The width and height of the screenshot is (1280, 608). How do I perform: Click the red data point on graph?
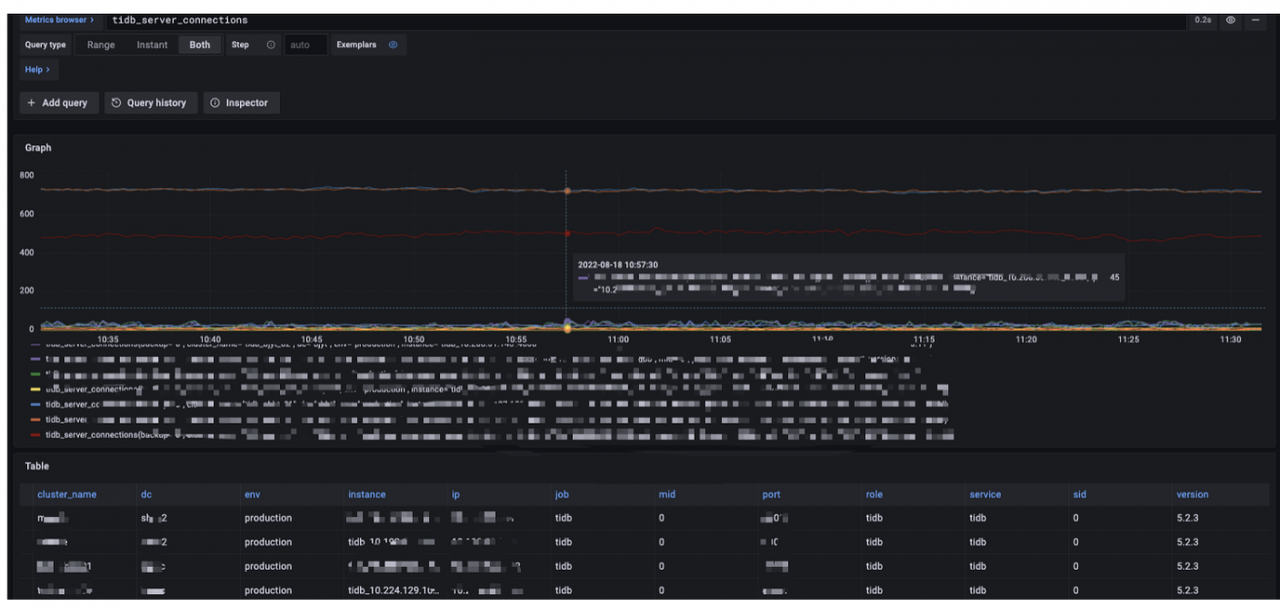[x=567, y=234]
